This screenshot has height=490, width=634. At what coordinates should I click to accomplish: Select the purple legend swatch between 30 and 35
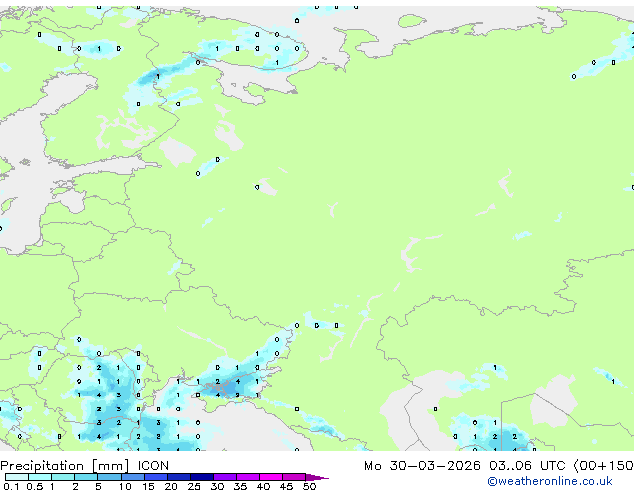click(x=225, y=477)
